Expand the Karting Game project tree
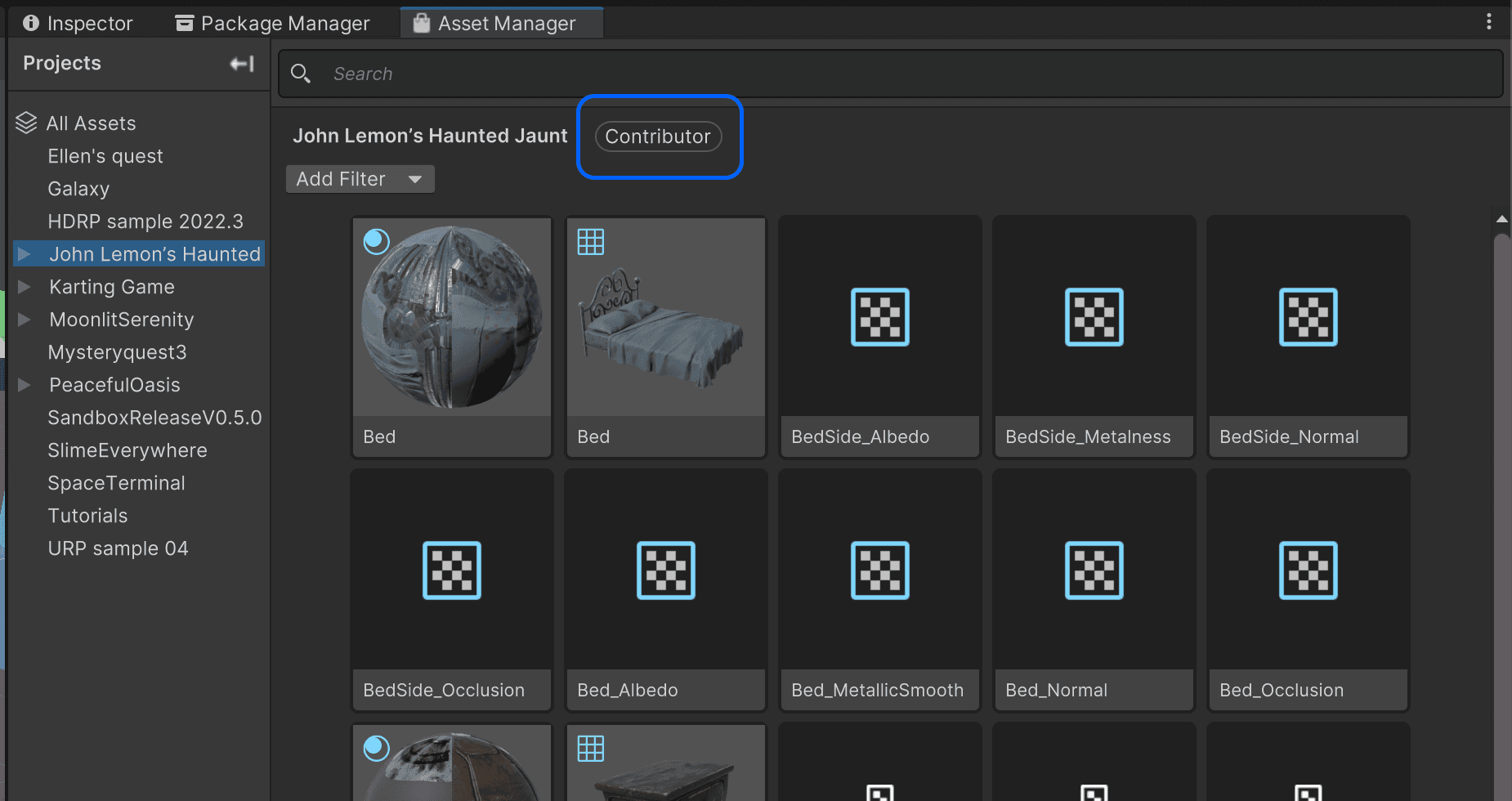Viewport: 1512px width, 801px height. pyautogui.click(x=23, y=287)
